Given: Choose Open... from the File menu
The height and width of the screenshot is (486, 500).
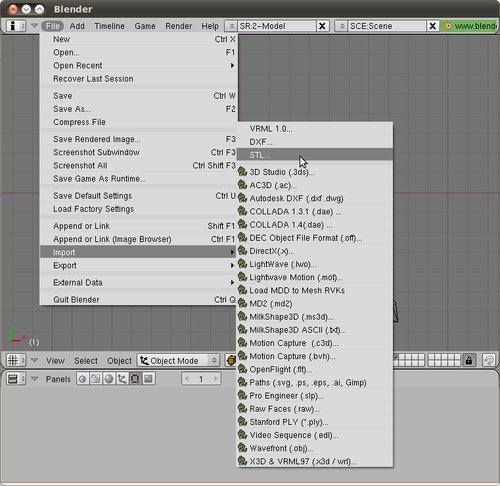Looking at the screenshot, I should pyautogui.click(x=138, y=52).
